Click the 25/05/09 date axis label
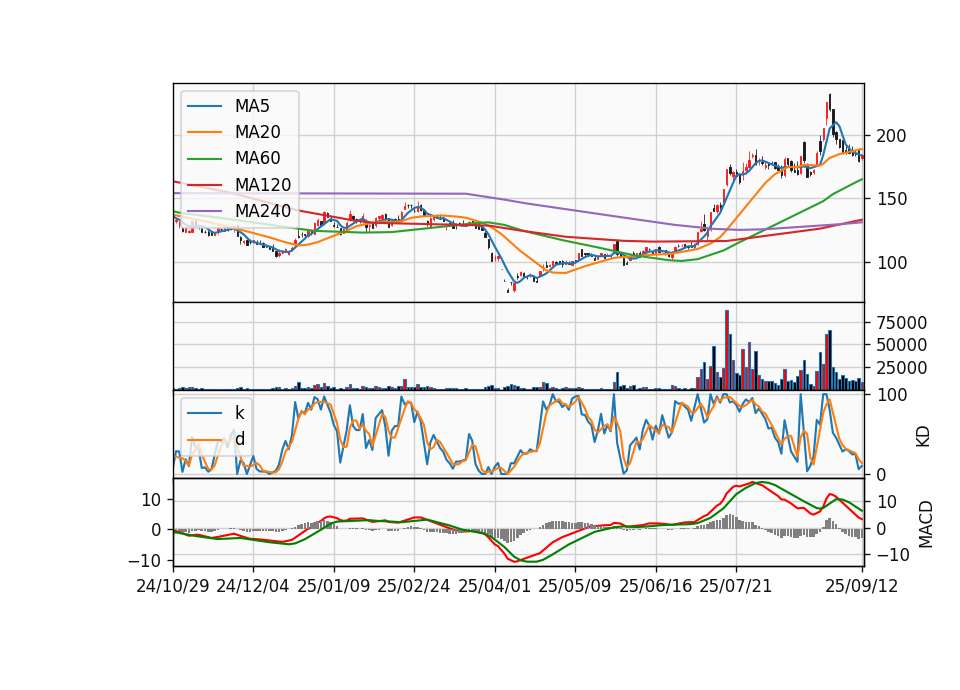The height and width of the screenshot is (690, 960). pyautogui.click(x=575, y=586)
